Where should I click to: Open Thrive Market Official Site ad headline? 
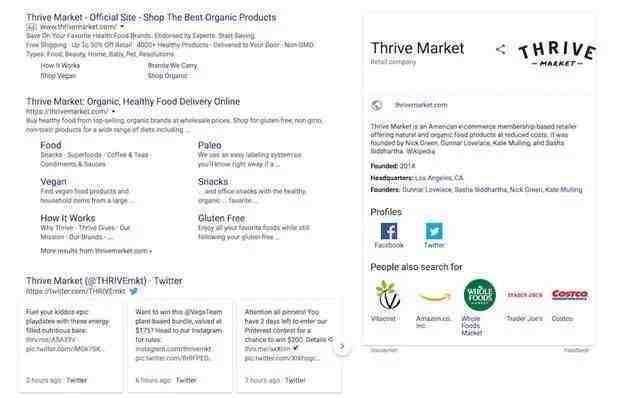(151, 17)
